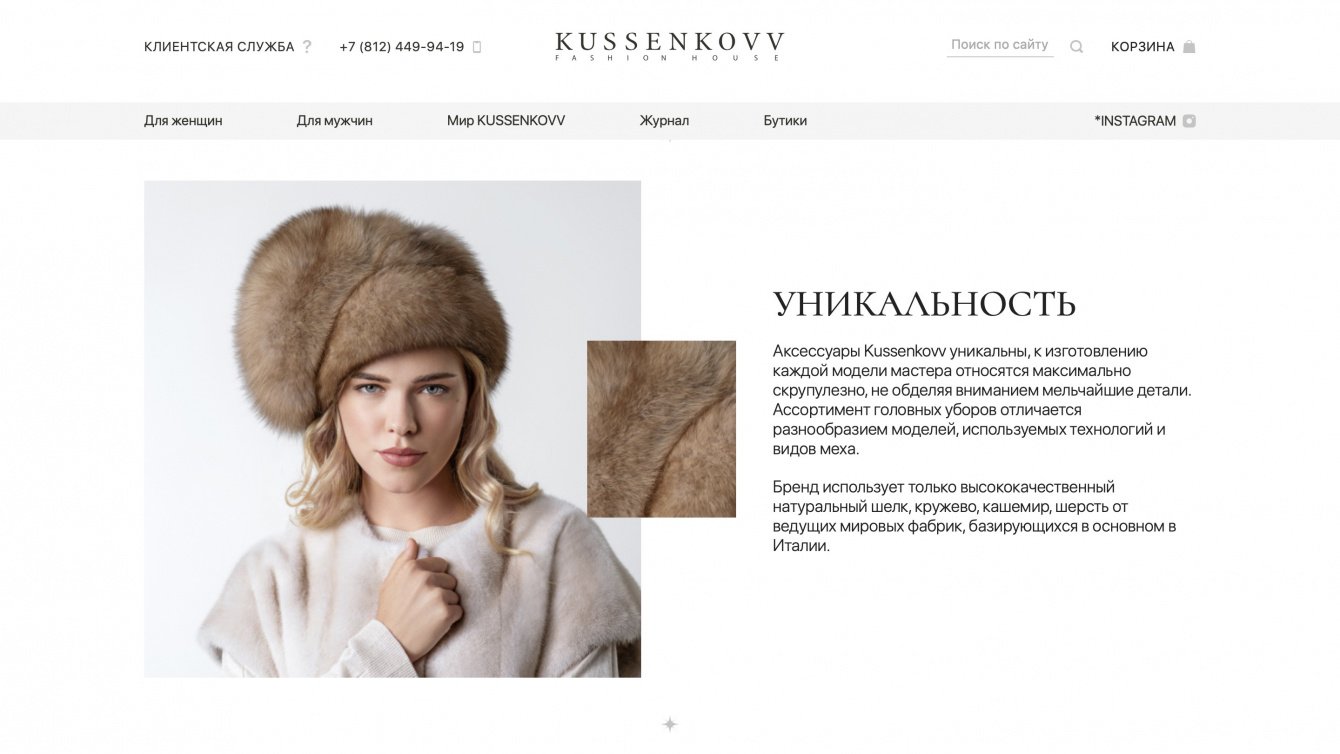Screen dimensions: 1340x754
Task: Focus the Поиск по сайту search field
Action: click(1000, 45)
